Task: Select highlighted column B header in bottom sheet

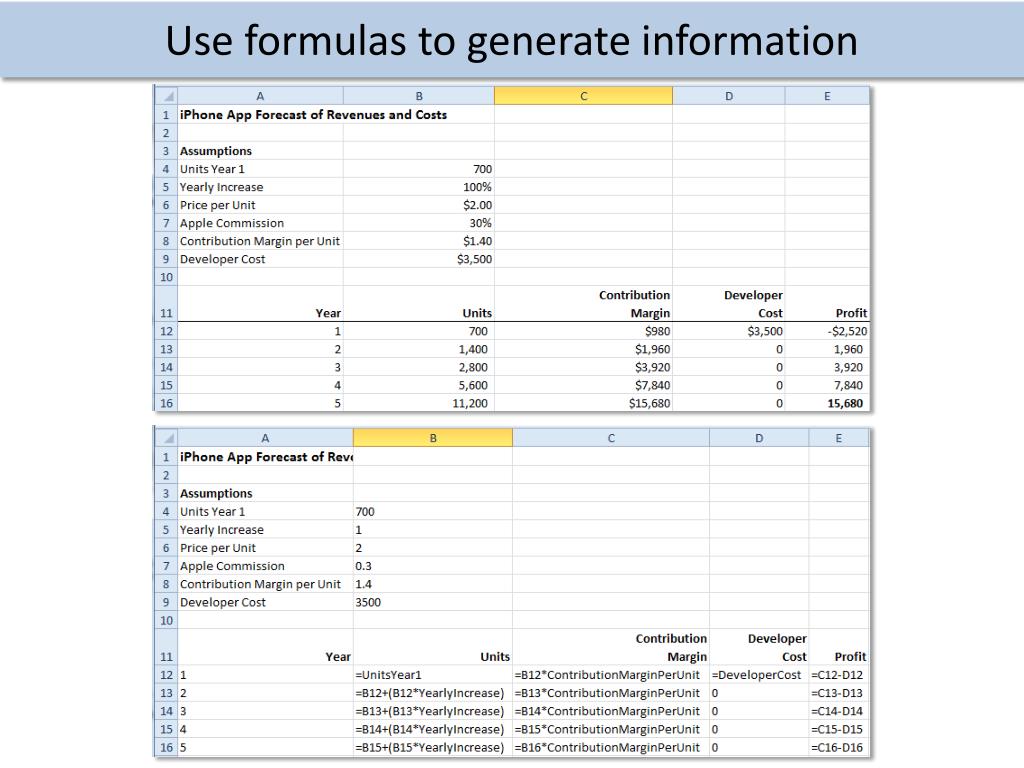Action: pos(433,438)
